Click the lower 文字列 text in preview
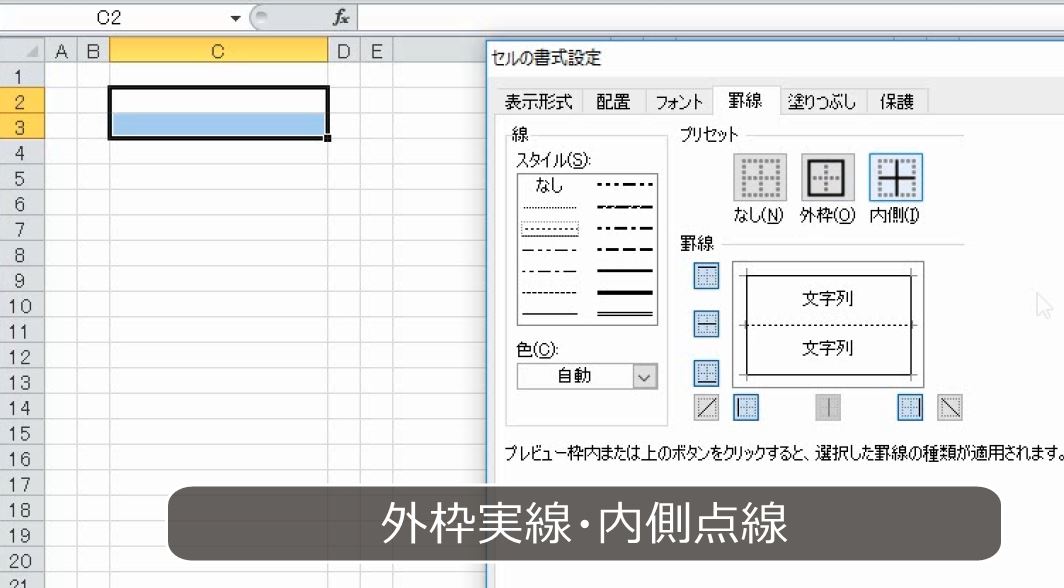 click(827, 349)
